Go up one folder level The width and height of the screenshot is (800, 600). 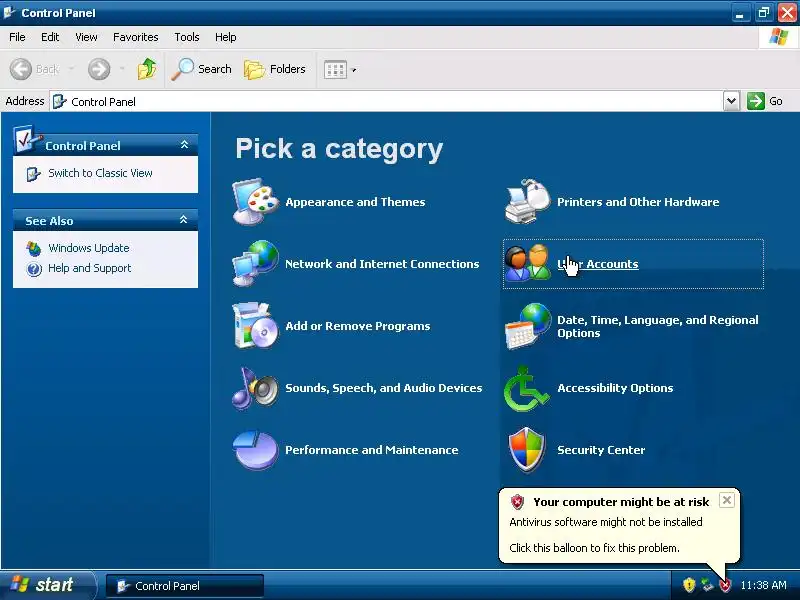pos(147,69)
